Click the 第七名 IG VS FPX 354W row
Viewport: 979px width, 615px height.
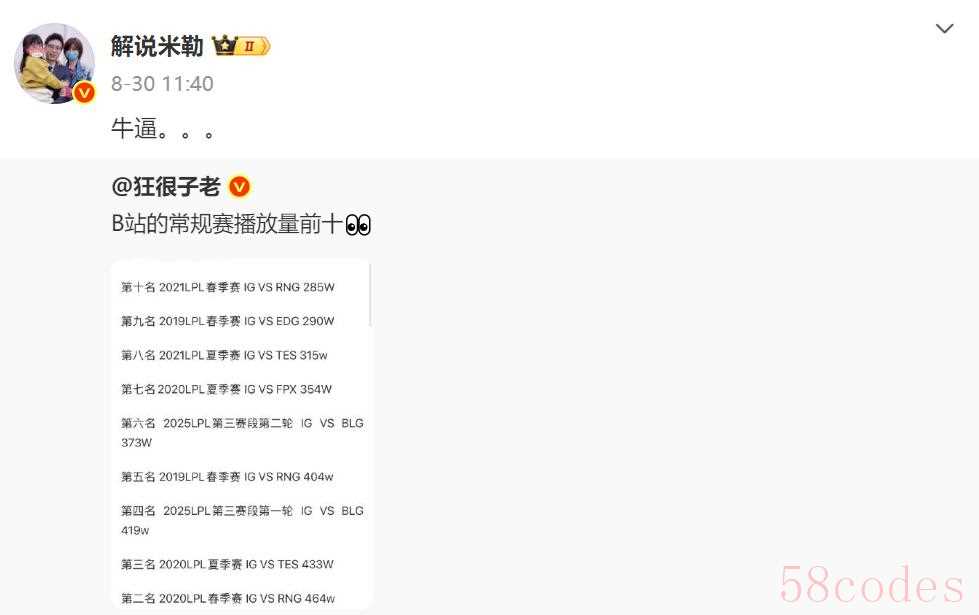[x=227, y=389]
